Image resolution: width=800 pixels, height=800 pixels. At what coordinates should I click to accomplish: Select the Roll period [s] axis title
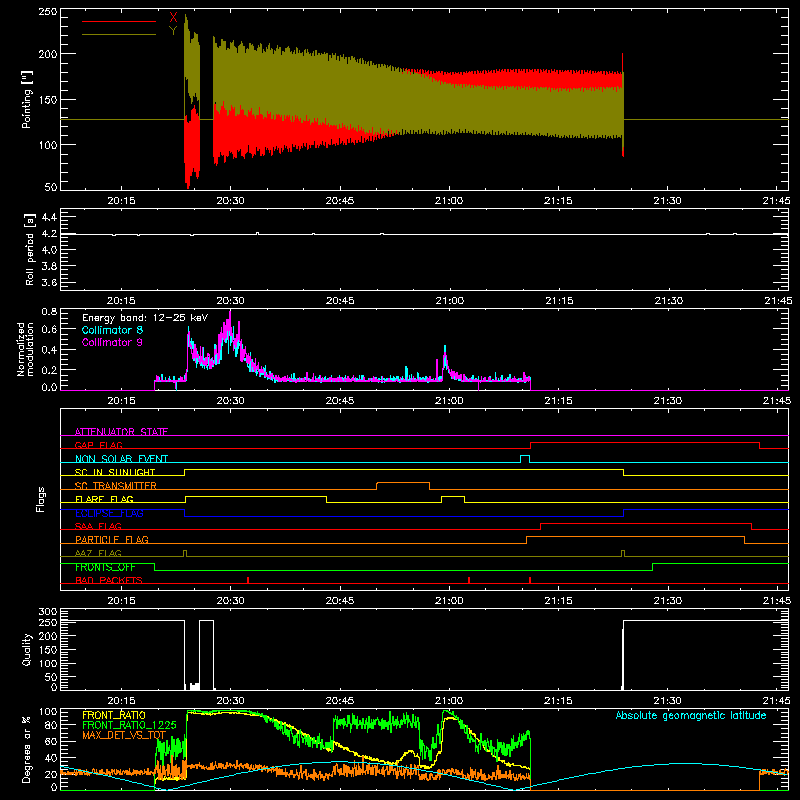[x=30, y=249]
